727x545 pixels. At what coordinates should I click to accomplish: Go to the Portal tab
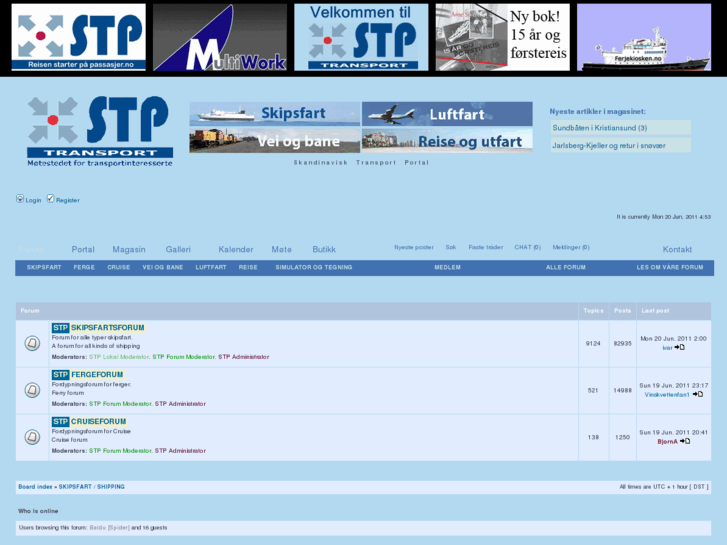[x=83, y=249]
